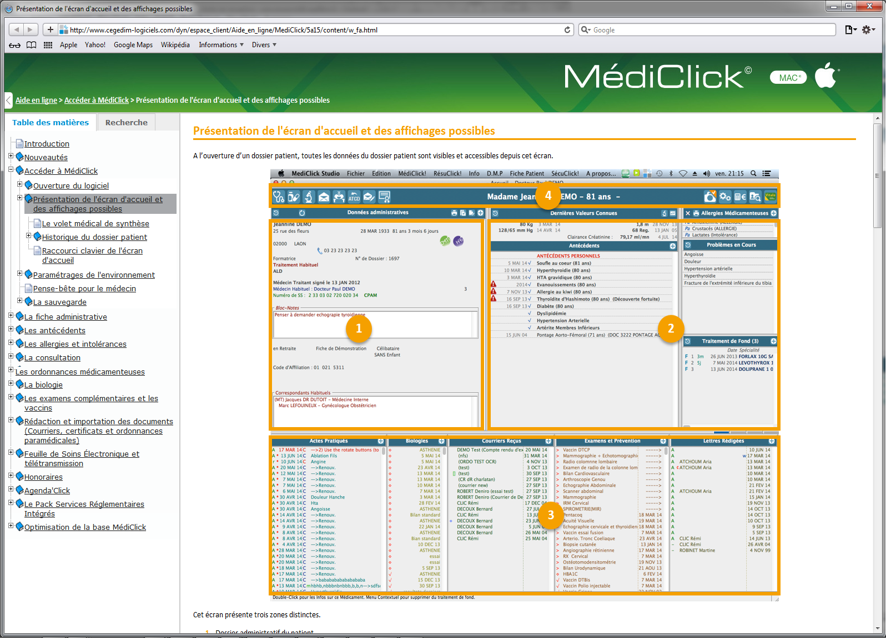The image size is (886, 638).
Task: Open the Les allergies et intolérances topic
Action: (75, 344)
